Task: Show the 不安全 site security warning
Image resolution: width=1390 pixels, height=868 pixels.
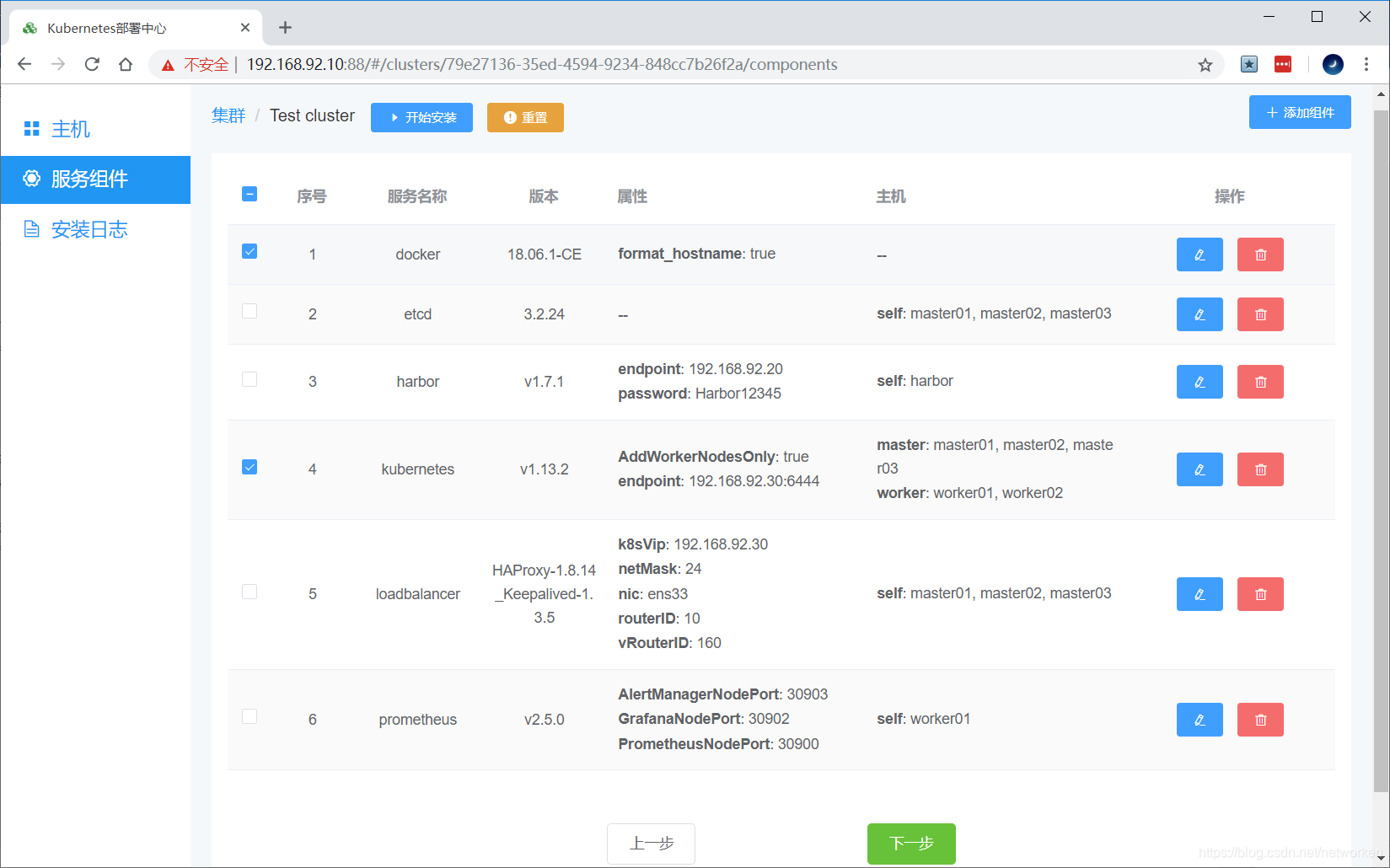Action: [195, 65]
